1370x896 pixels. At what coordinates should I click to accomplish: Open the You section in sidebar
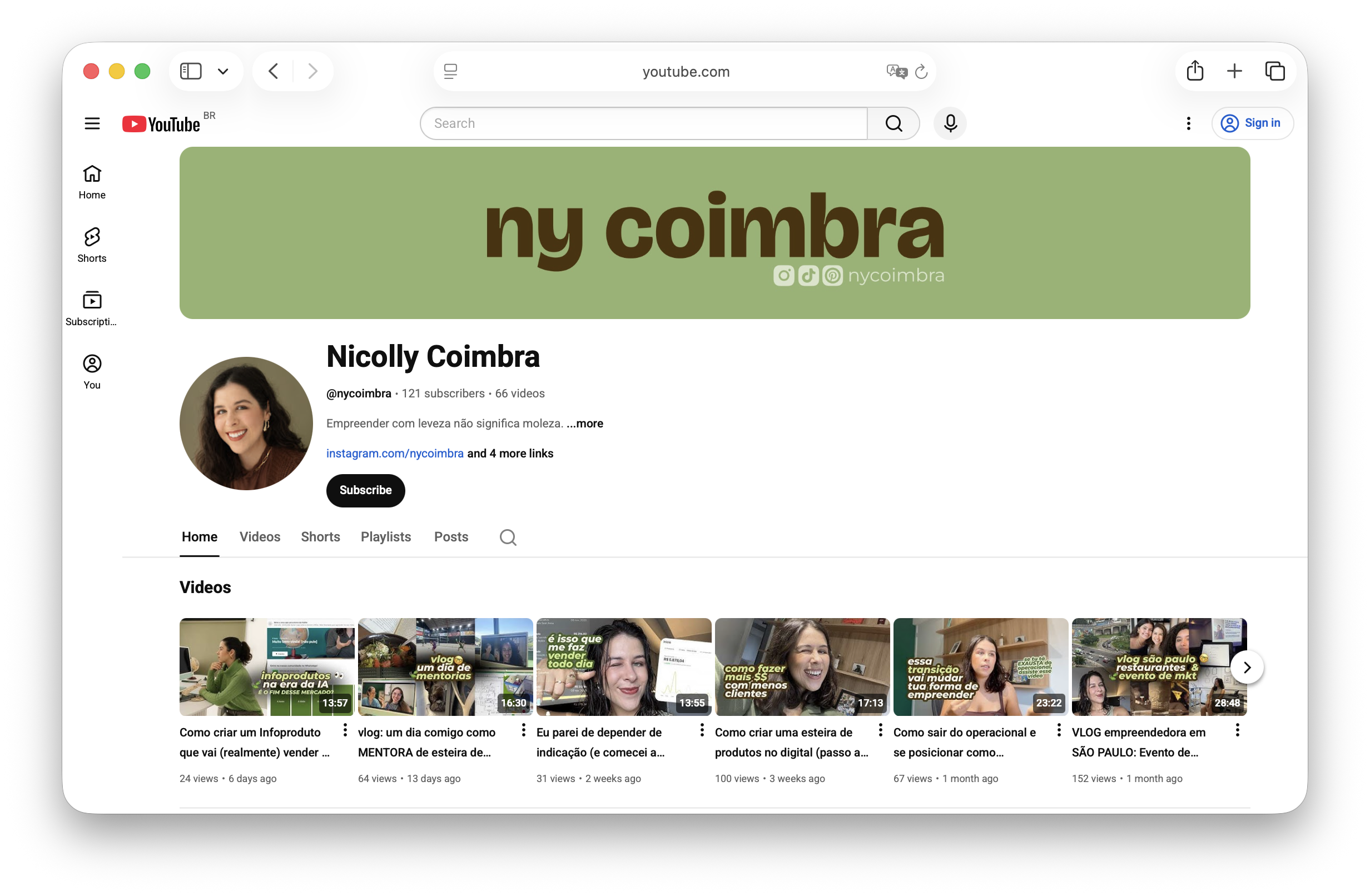92,371
